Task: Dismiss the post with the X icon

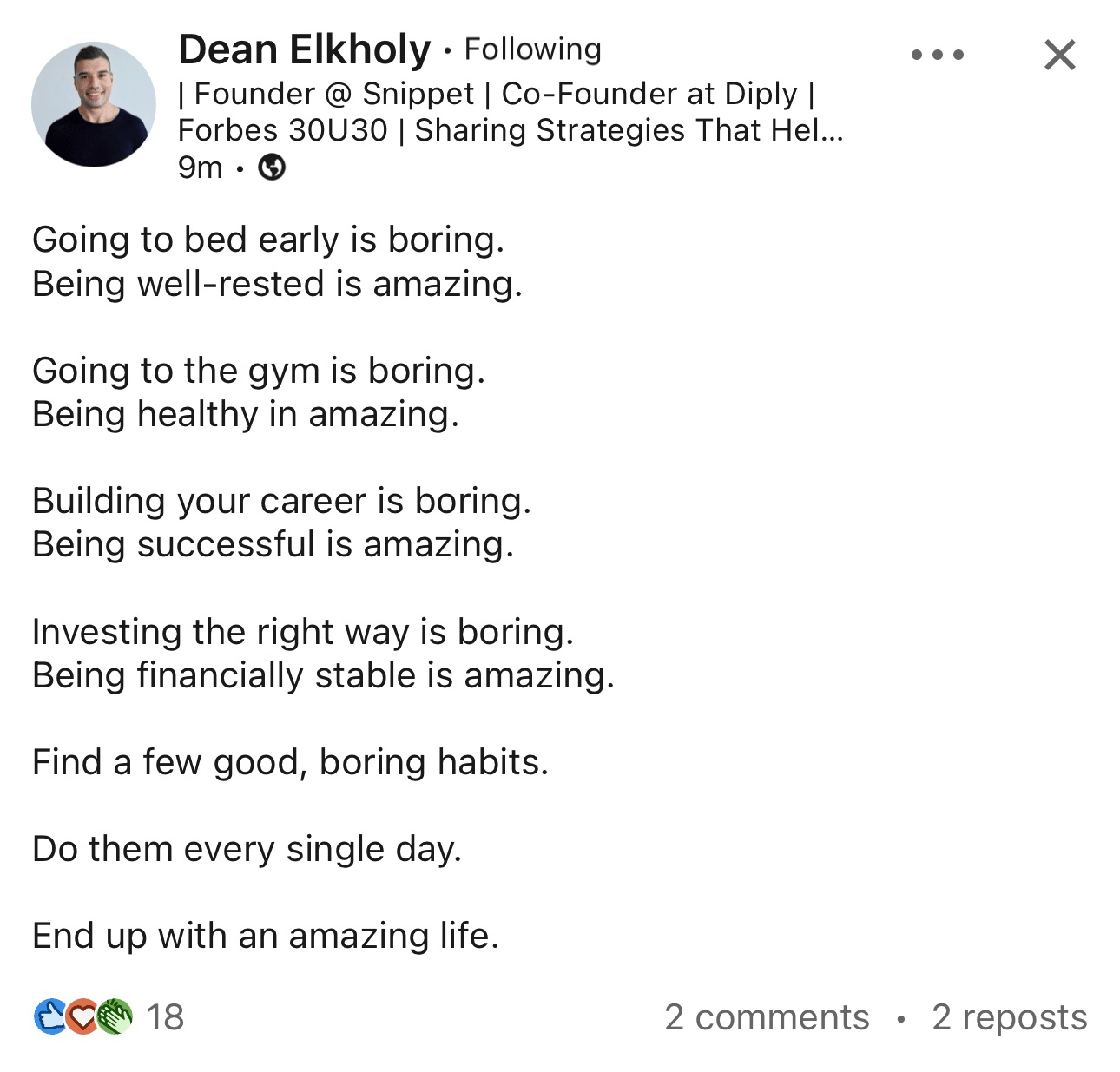Action: (x=1059, y=55)
